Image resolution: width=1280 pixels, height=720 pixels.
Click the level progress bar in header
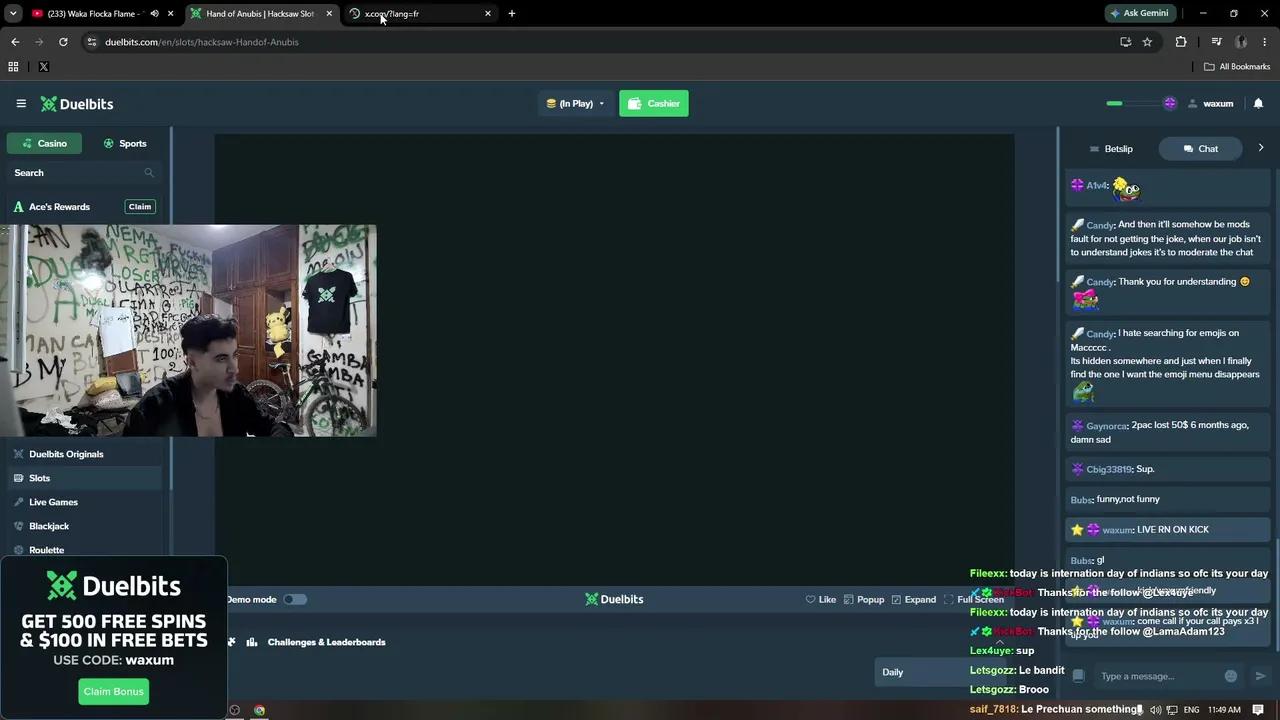[x=1140, y=104]
